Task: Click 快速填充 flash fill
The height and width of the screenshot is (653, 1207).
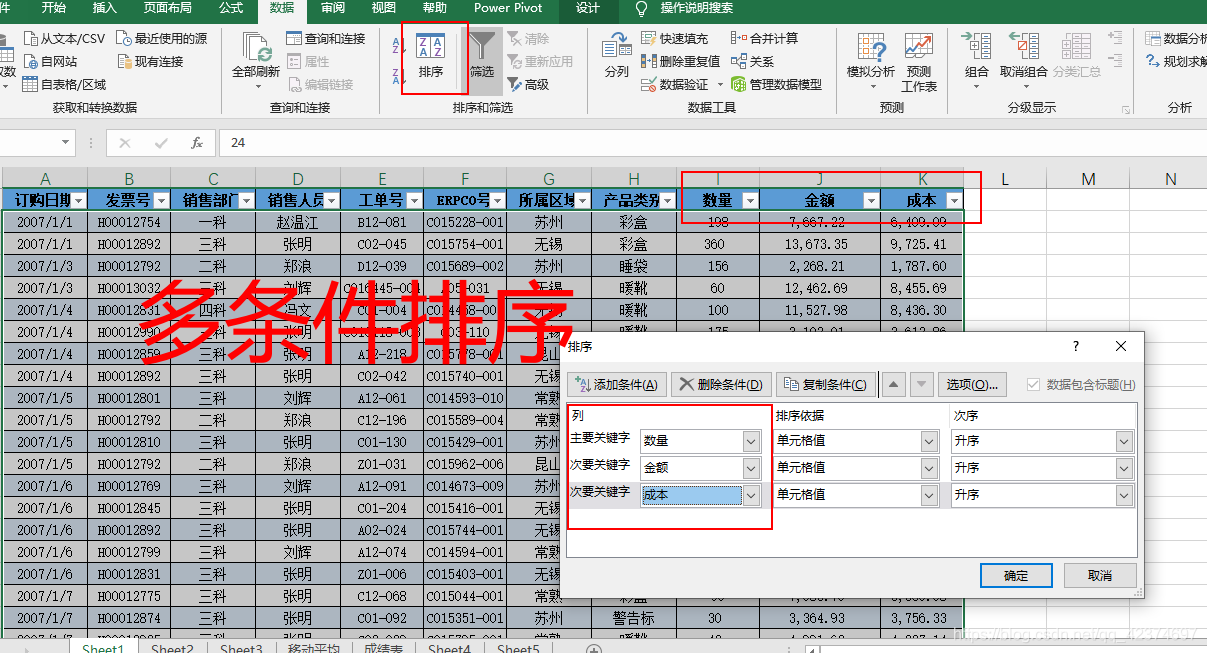Action: point(675,38)
